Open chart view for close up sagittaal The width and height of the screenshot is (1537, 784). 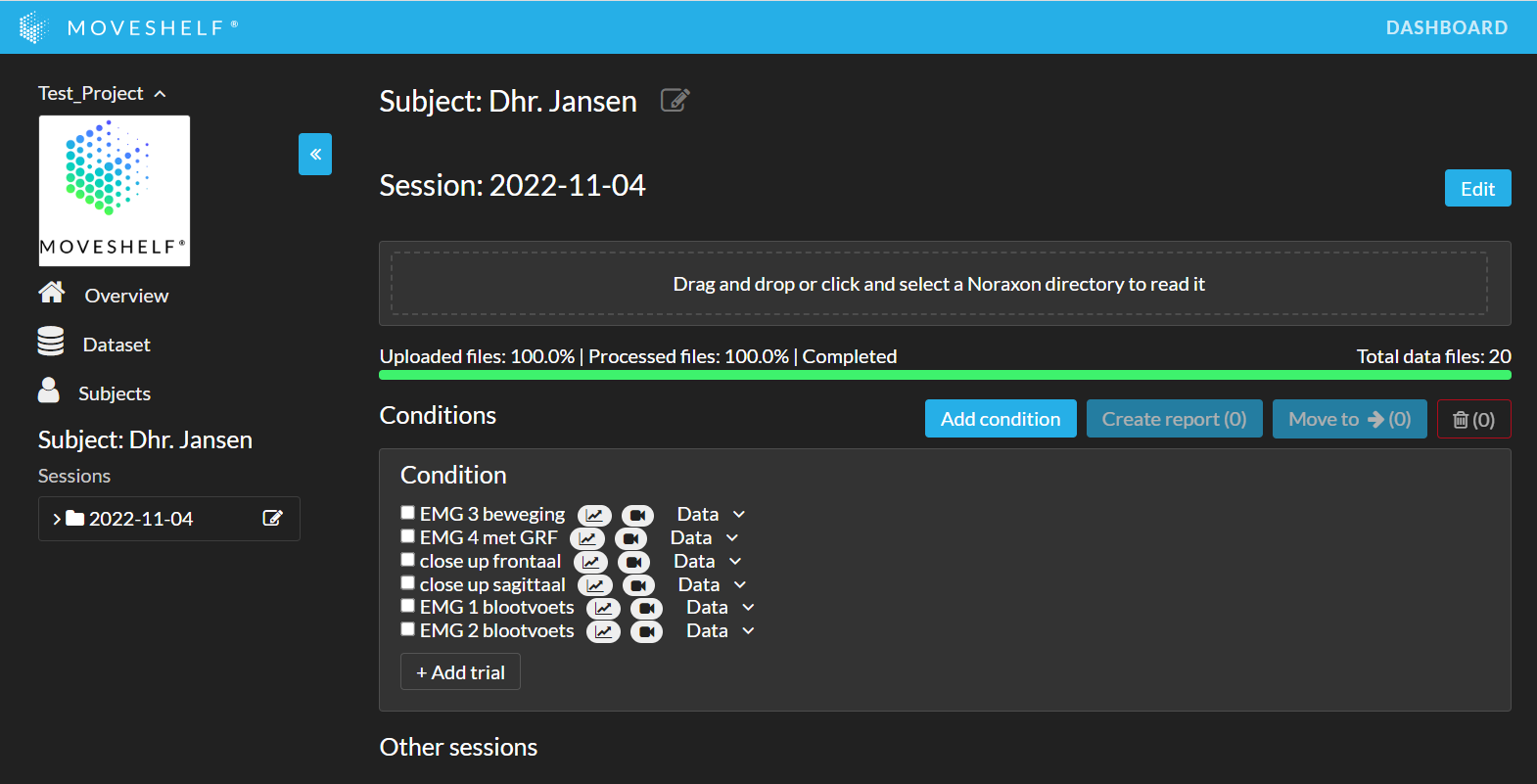coord(595,586)
